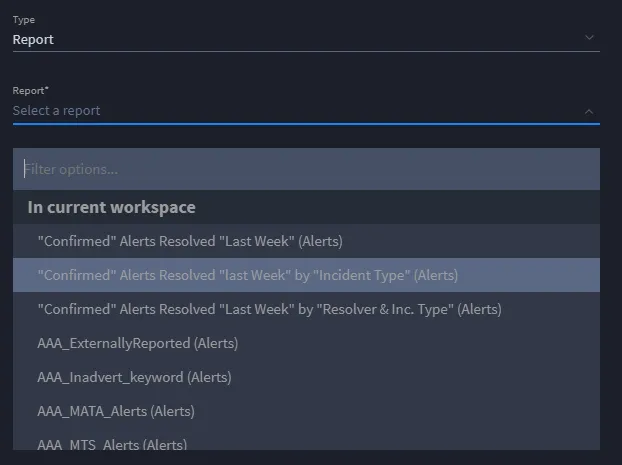Collapse the Select a report dropdown

coord(306,111)
